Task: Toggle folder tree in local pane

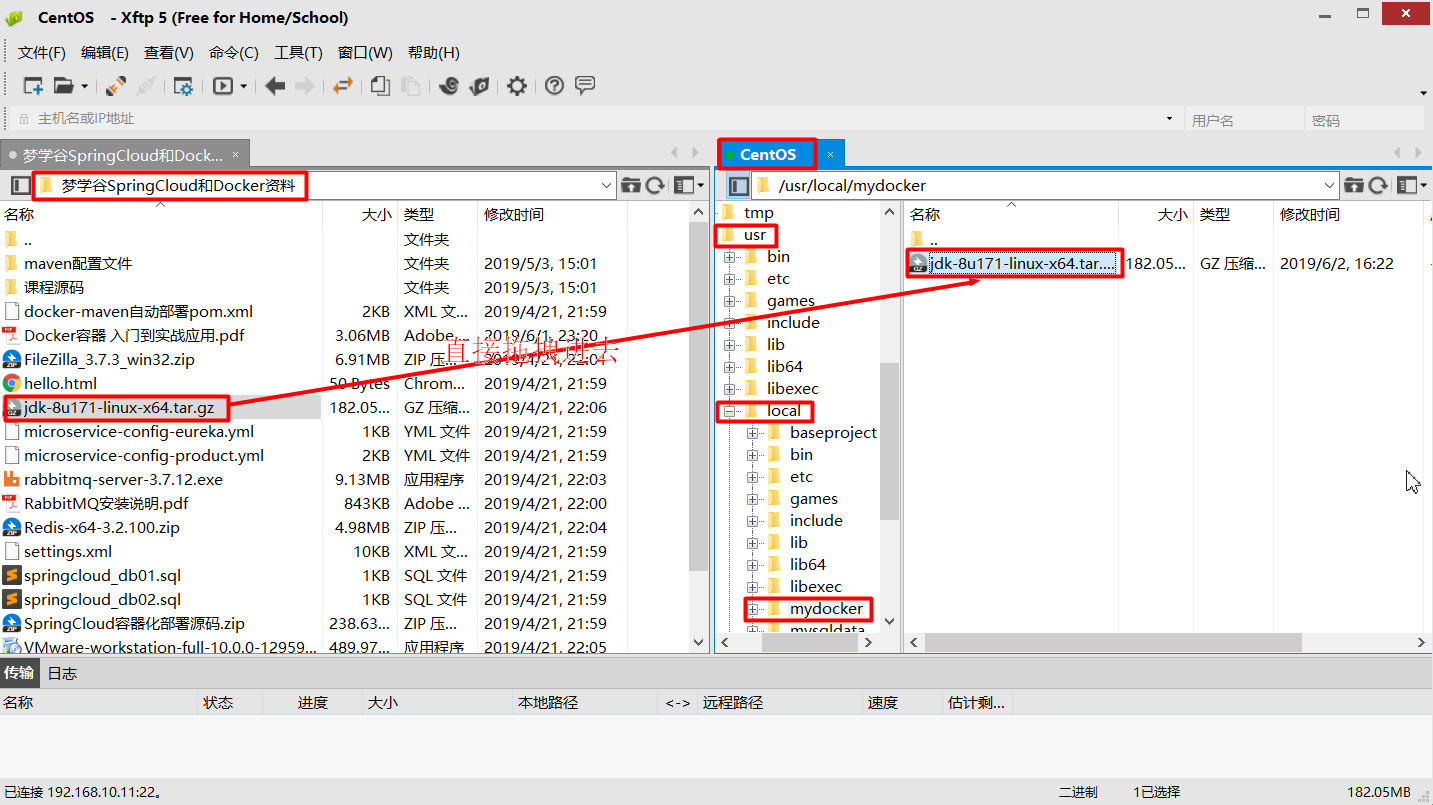Action: point(20,185)
